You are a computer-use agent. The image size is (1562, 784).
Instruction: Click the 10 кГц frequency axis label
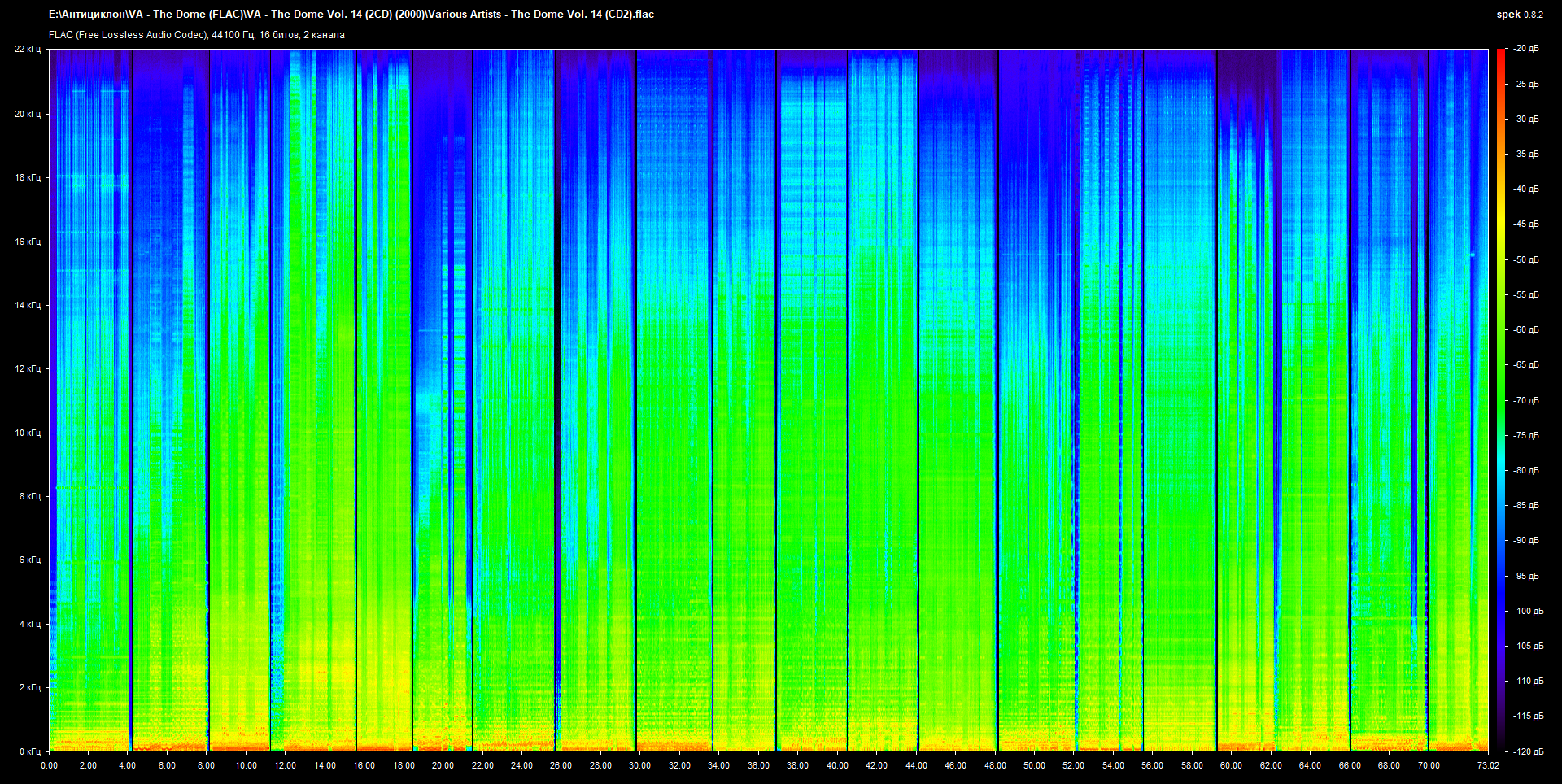[28, 433]
